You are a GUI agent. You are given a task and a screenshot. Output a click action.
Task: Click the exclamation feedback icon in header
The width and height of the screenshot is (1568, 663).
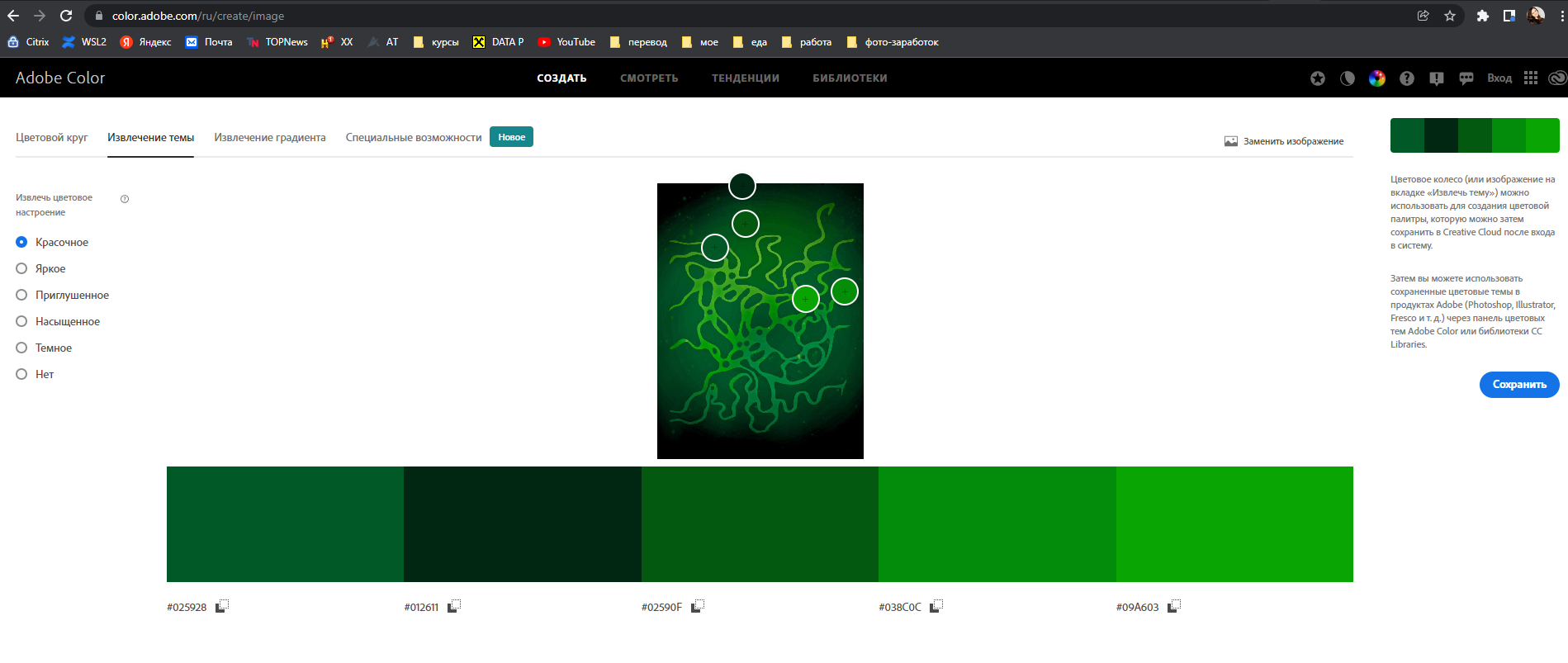(1437, 78)
